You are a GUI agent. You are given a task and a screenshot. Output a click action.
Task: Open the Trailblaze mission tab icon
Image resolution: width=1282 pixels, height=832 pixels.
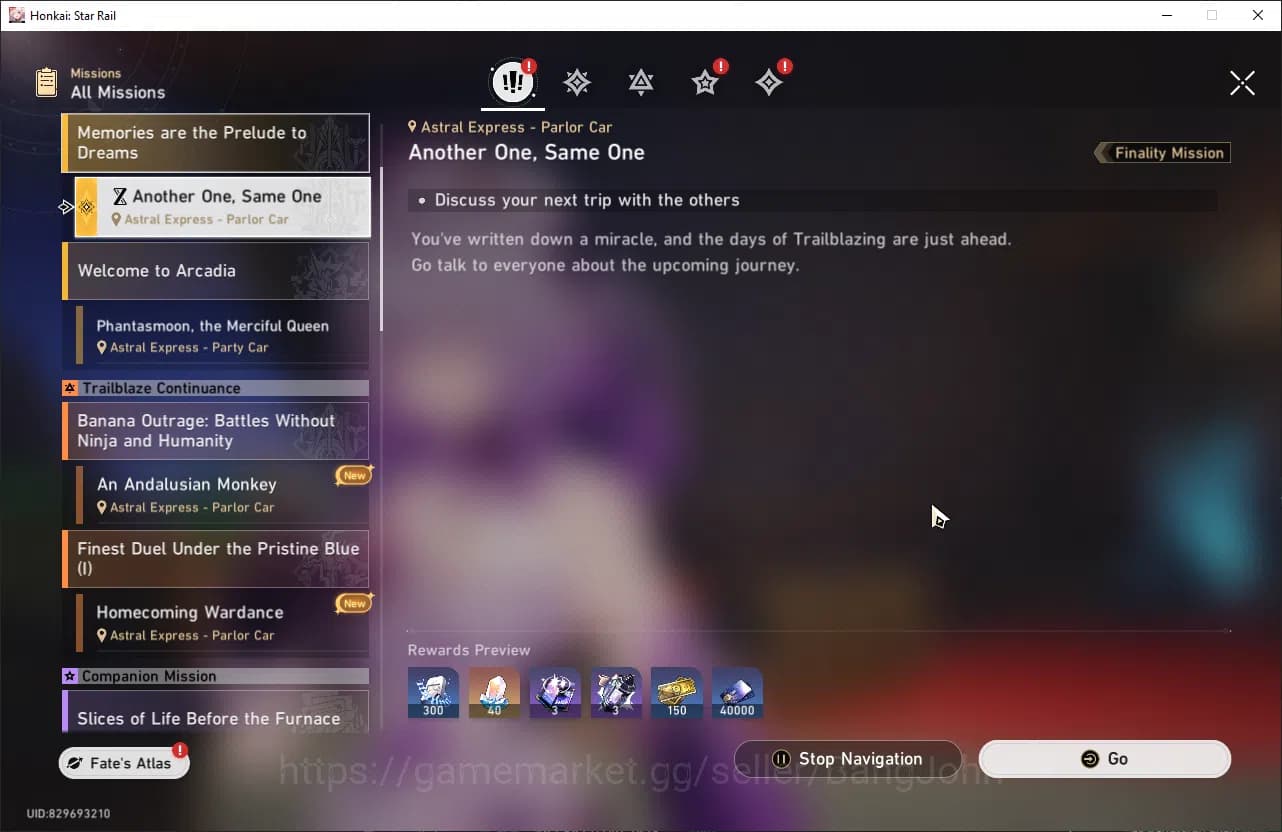577,83
